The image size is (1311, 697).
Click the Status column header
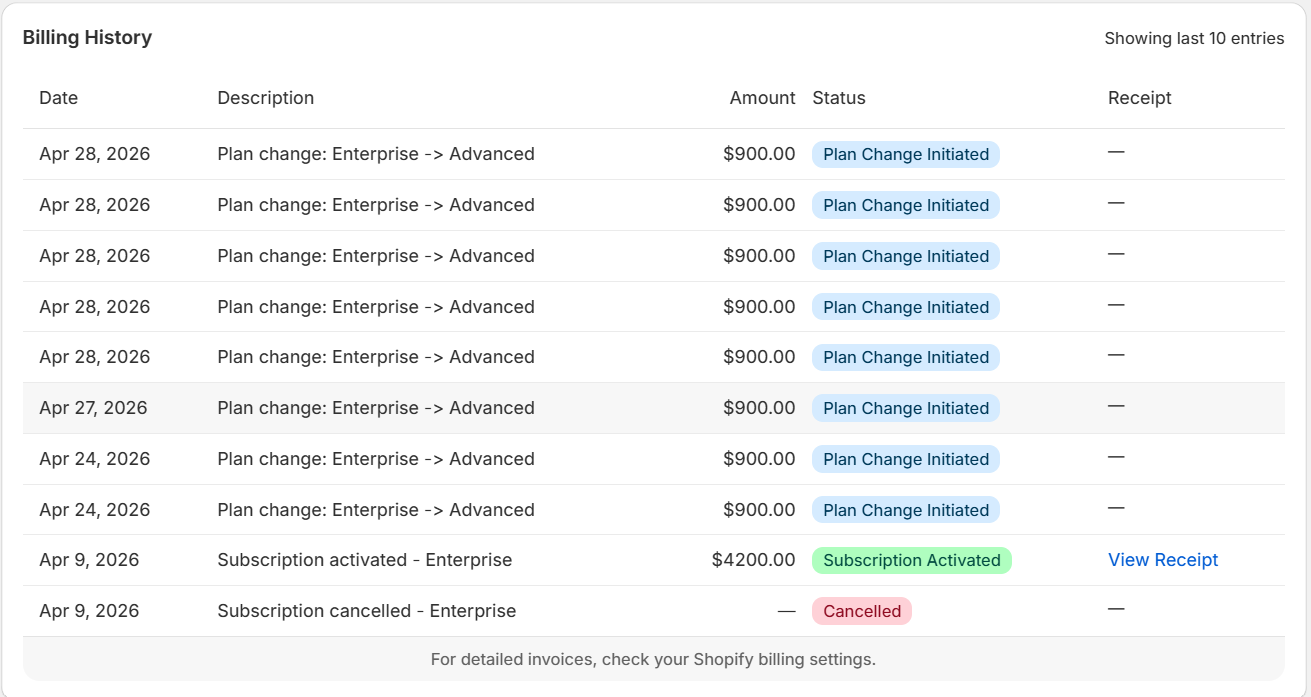[x=838, y=98]
